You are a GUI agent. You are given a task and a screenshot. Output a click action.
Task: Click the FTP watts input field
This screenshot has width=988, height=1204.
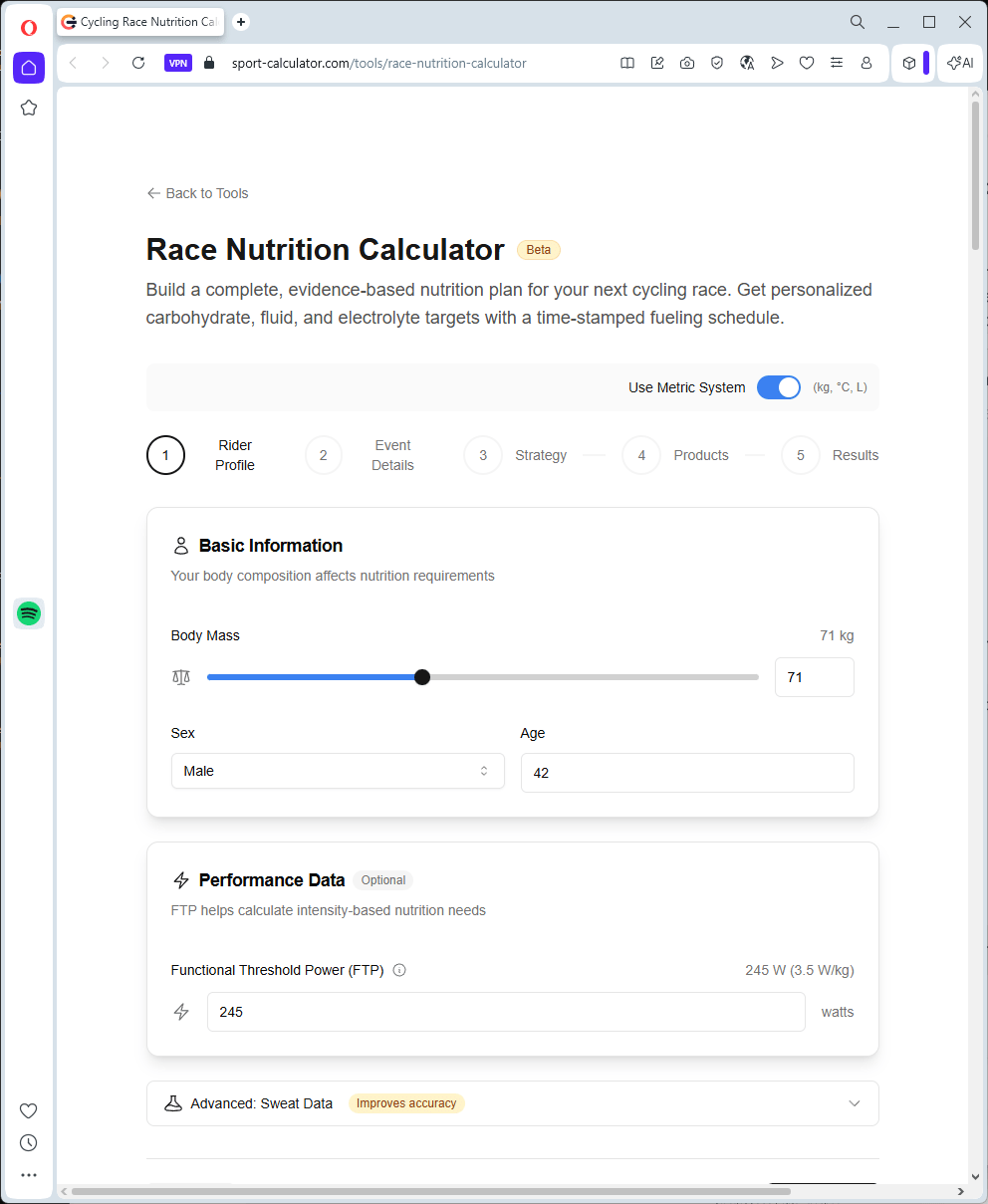(505, 1012)
